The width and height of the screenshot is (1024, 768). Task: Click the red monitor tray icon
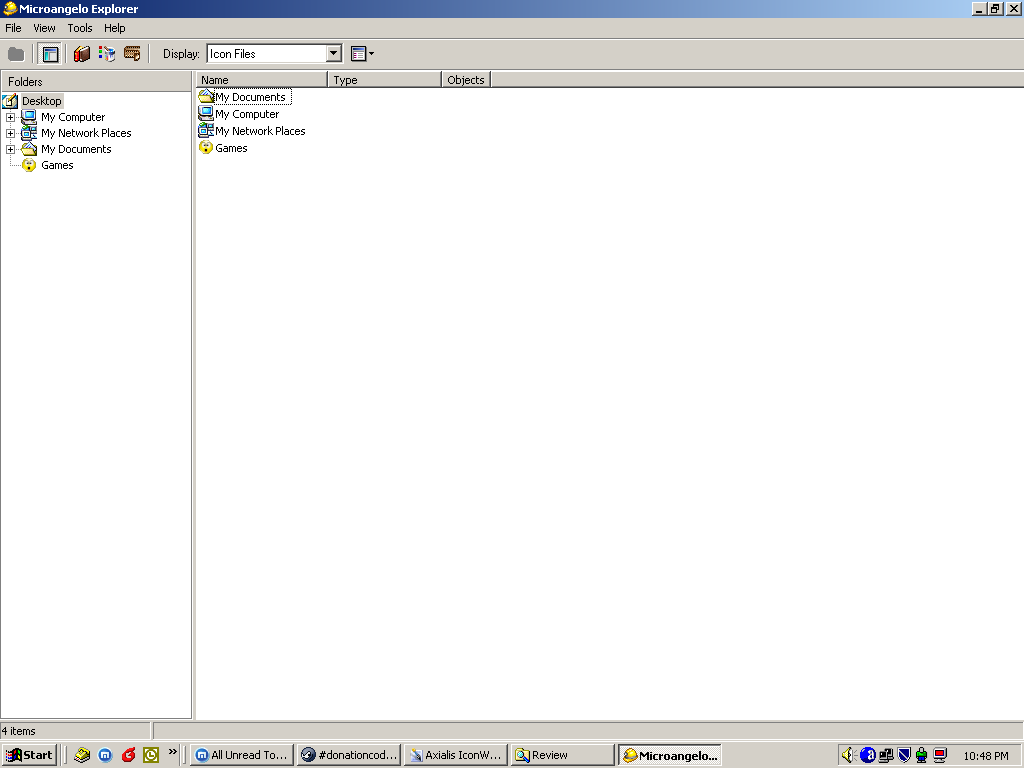940,756
